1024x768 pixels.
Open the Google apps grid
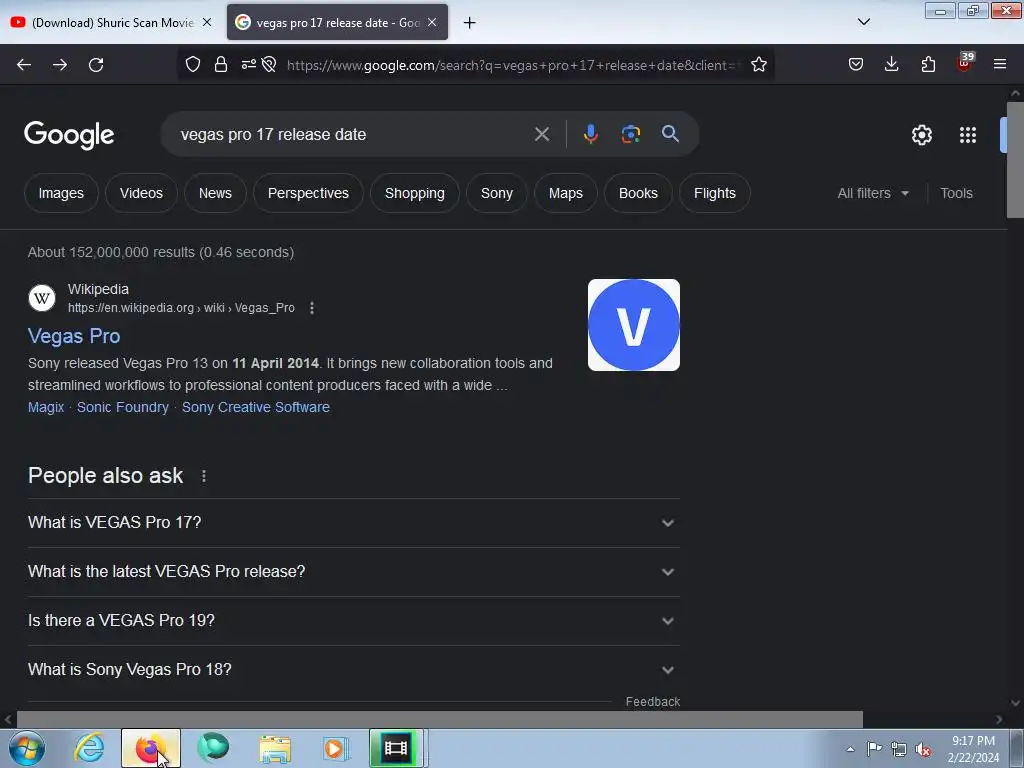[968, 135]
